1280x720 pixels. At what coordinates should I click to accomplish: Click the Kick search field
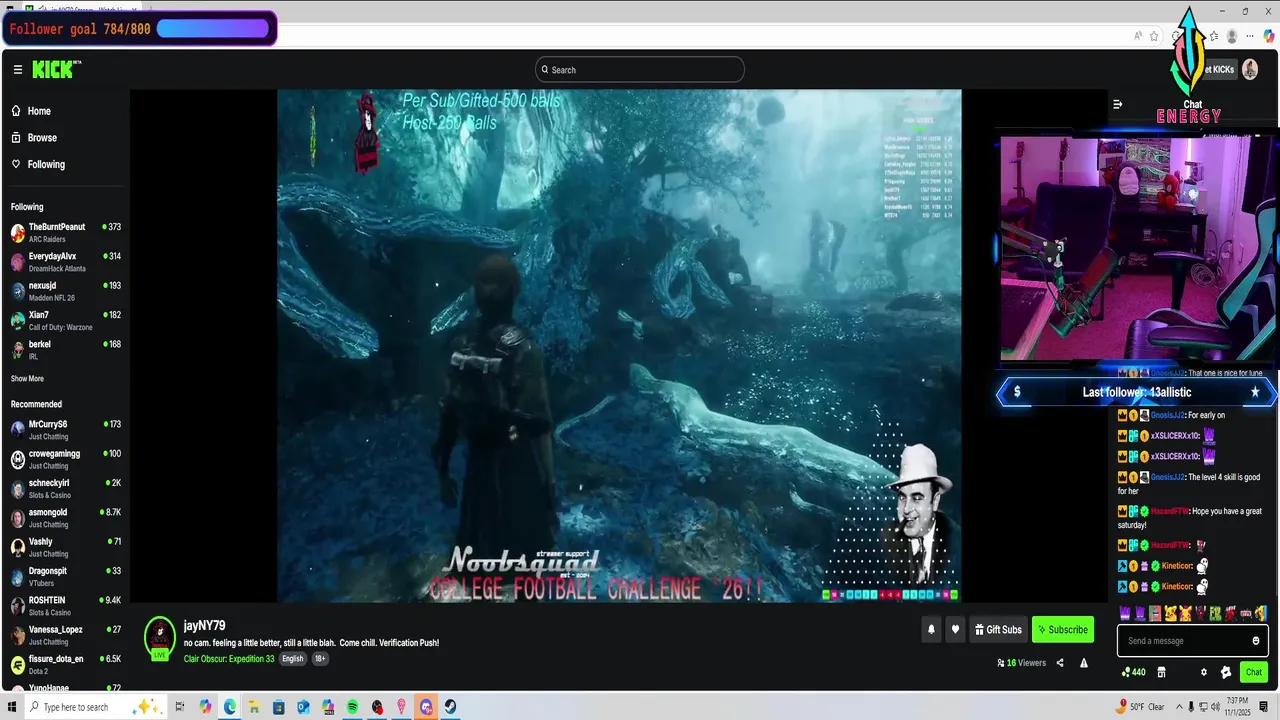pos(640,69)
